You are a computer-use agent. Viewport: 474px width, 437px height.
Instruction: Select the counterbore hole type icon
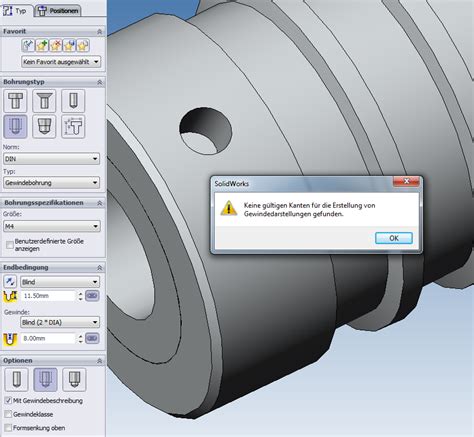pos(15,101)
